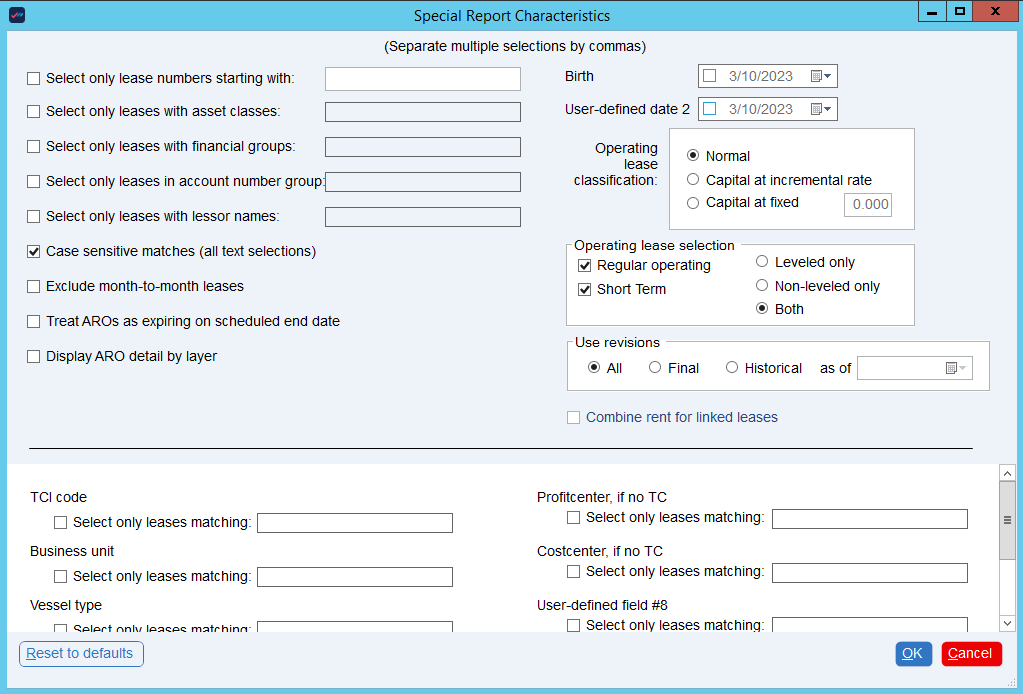Click the Birth date value 3/10/2023
This screenshot has width=1023, height=694.
click(x=761, y=76)
